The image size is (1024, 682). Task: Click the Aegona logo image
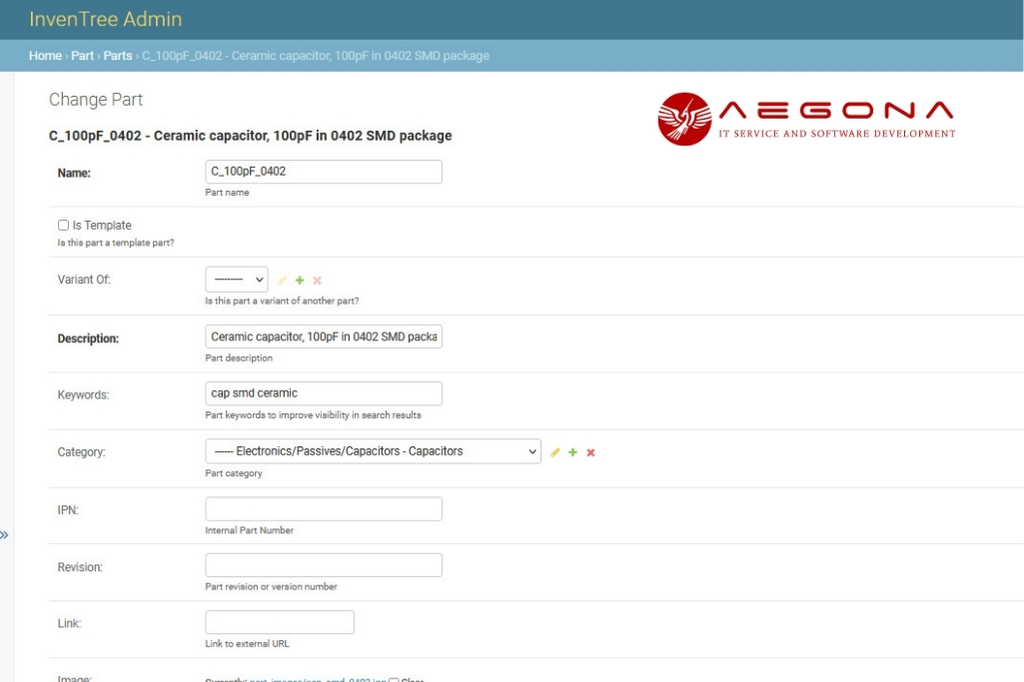click(807, 119)
